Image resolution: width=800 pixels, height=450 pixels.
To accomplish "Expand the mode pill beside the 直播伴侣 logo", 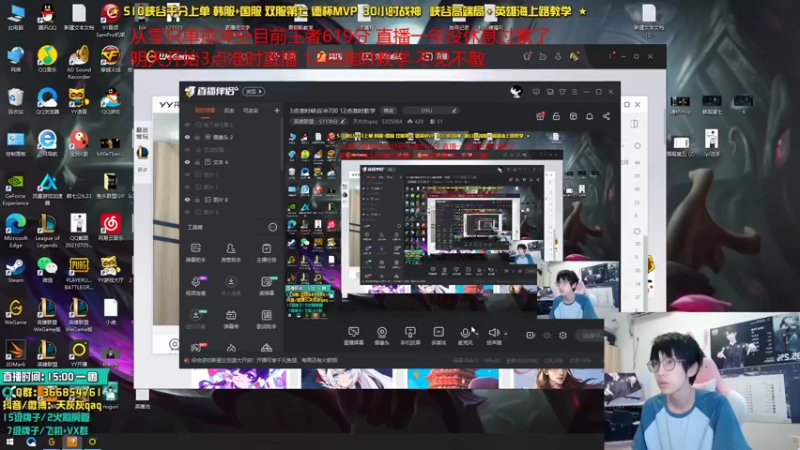I will (x=254, y=92).
